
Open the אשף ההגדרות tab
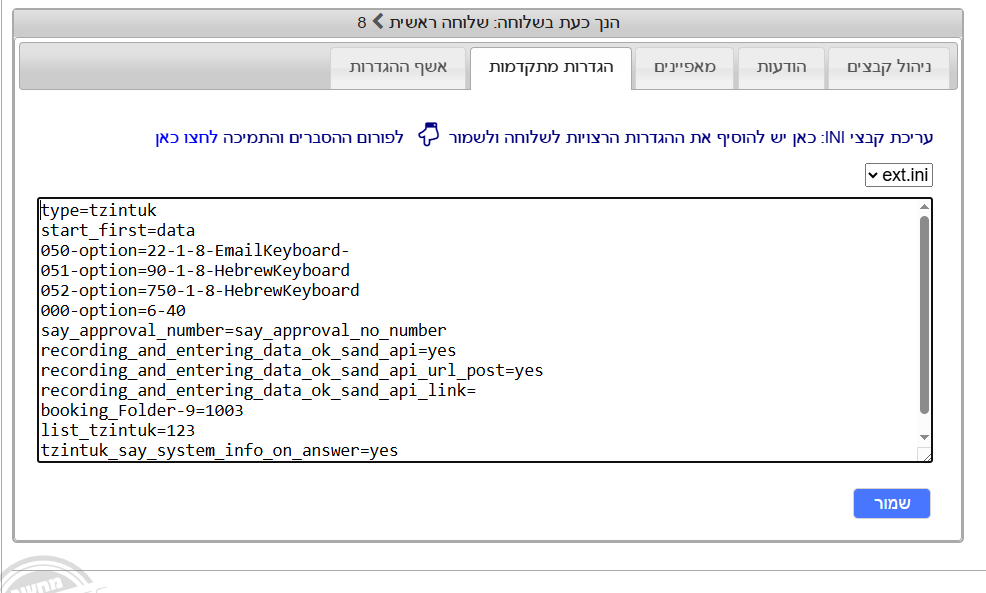[x=399, y=67]
